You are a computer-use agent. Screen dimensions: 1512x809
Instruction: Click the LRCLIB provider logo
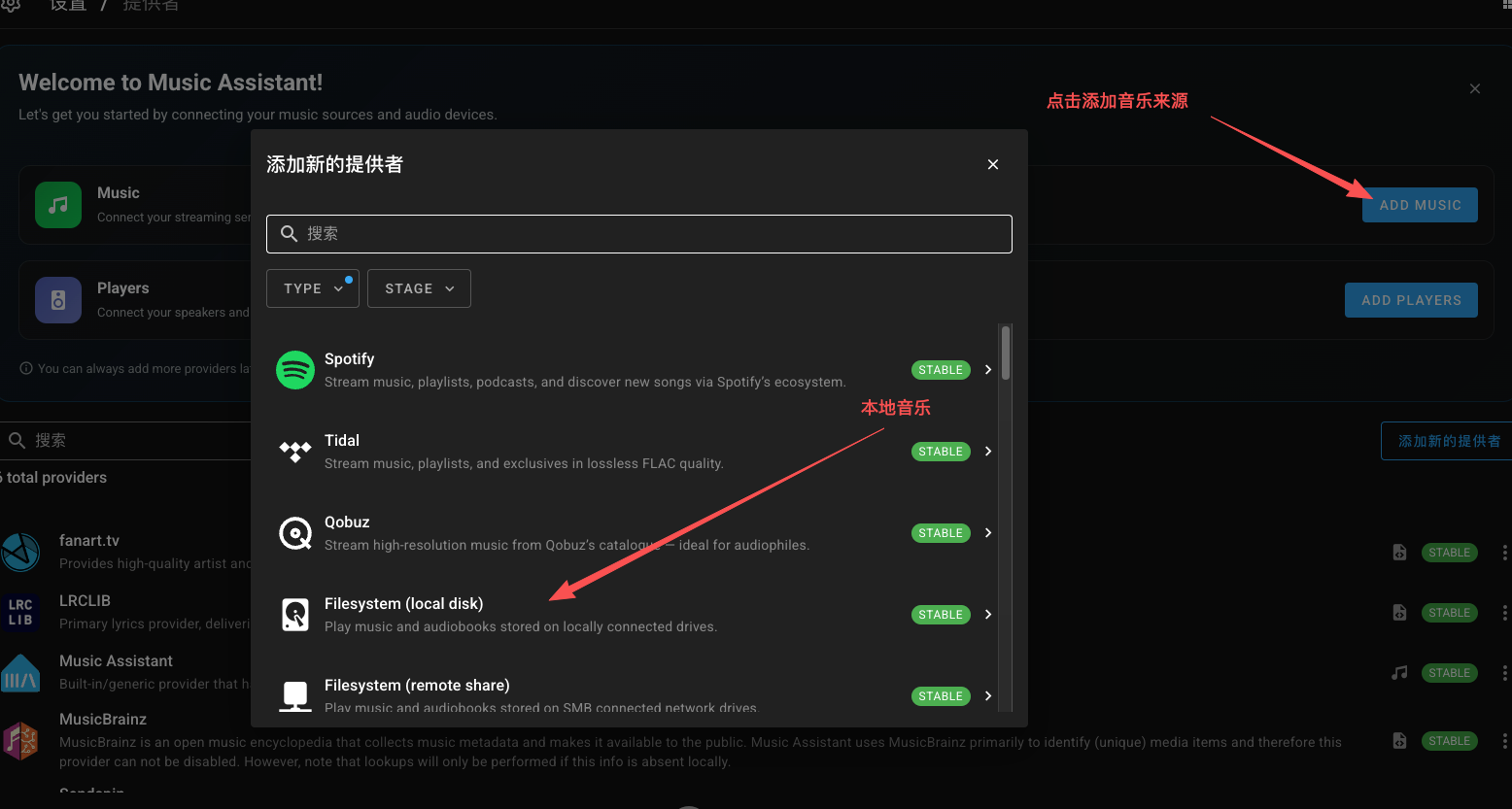(x=21, y=612)
